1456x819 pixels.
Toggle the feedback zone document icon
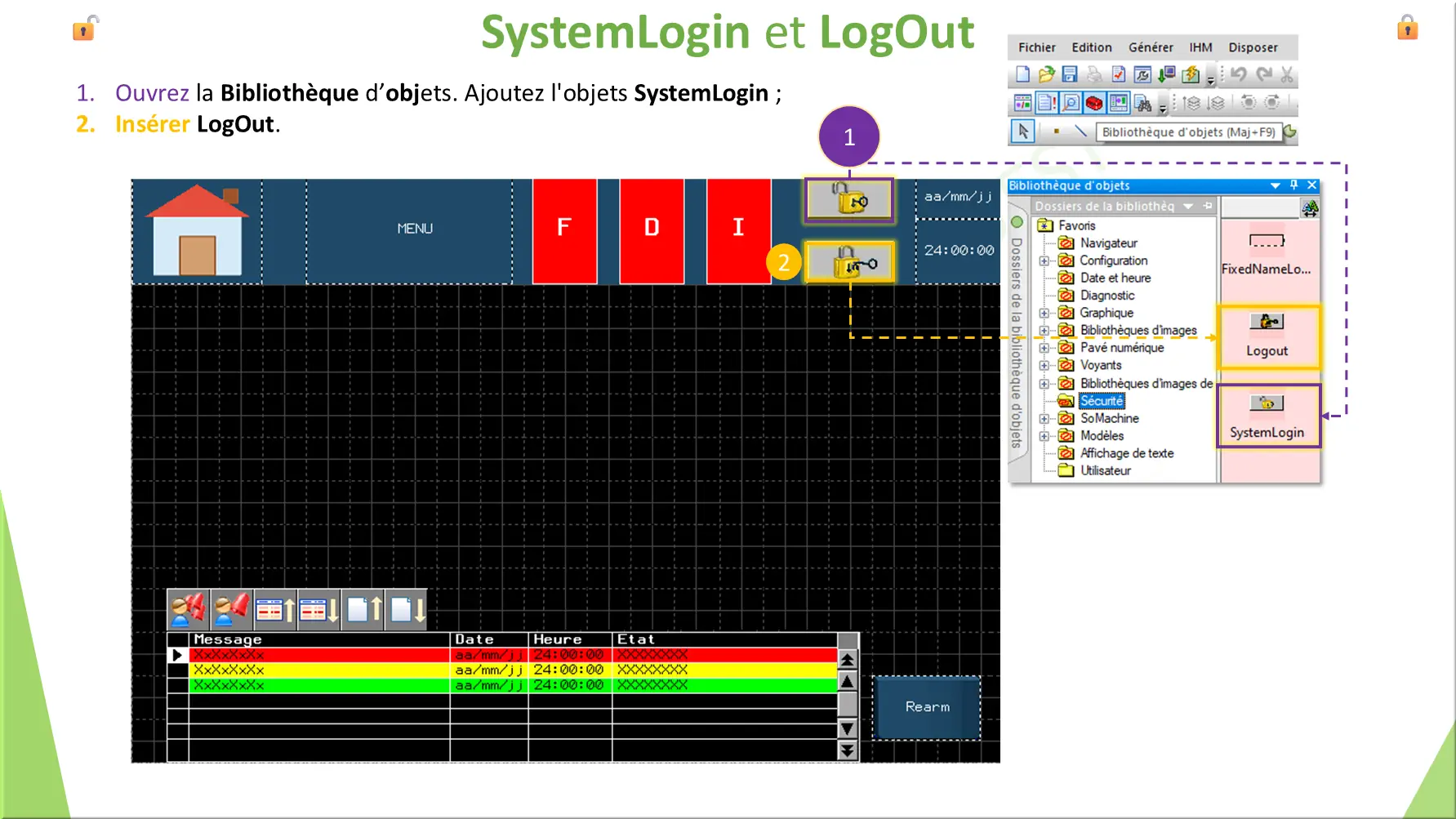(x=1047, y=103)
